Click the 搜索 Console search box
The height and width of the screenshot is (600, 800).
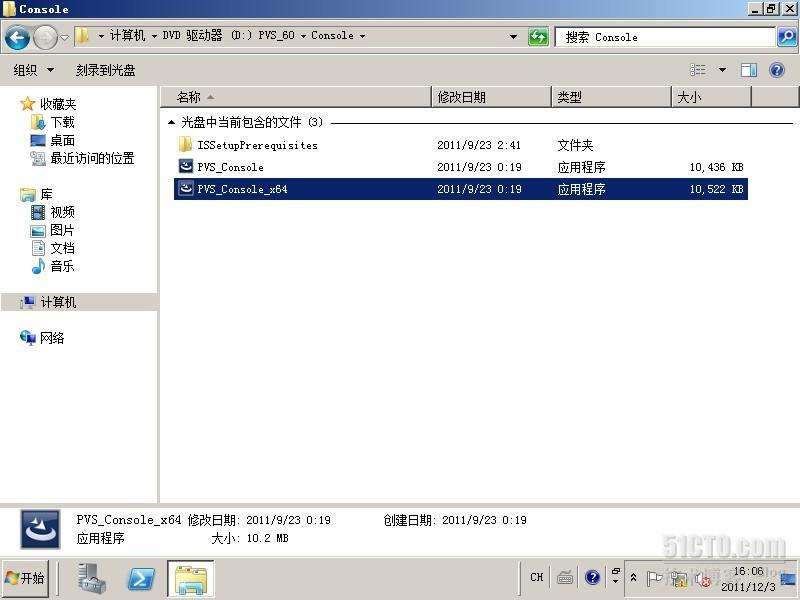tap(664, 37)
